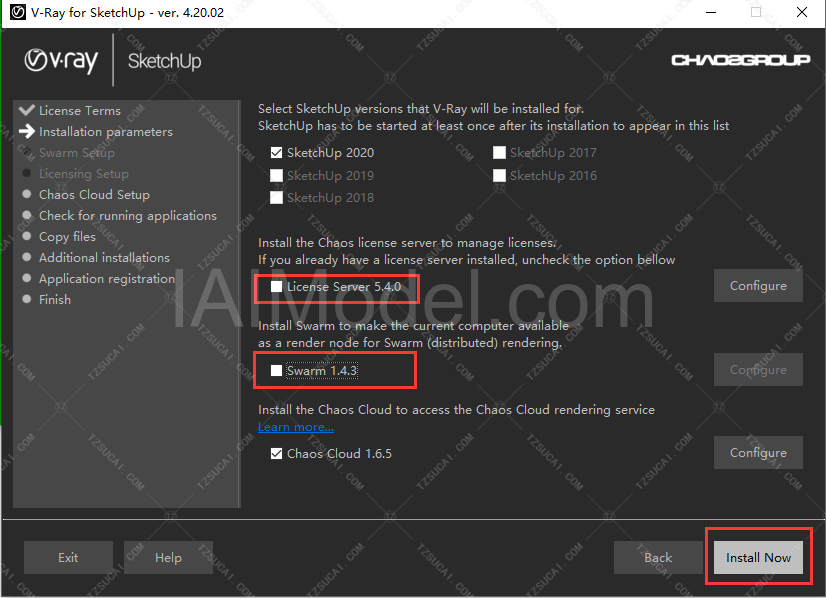Click the Installation parameters arrow icon
This screenshot has width=826, height=598.
pos(26,131)
